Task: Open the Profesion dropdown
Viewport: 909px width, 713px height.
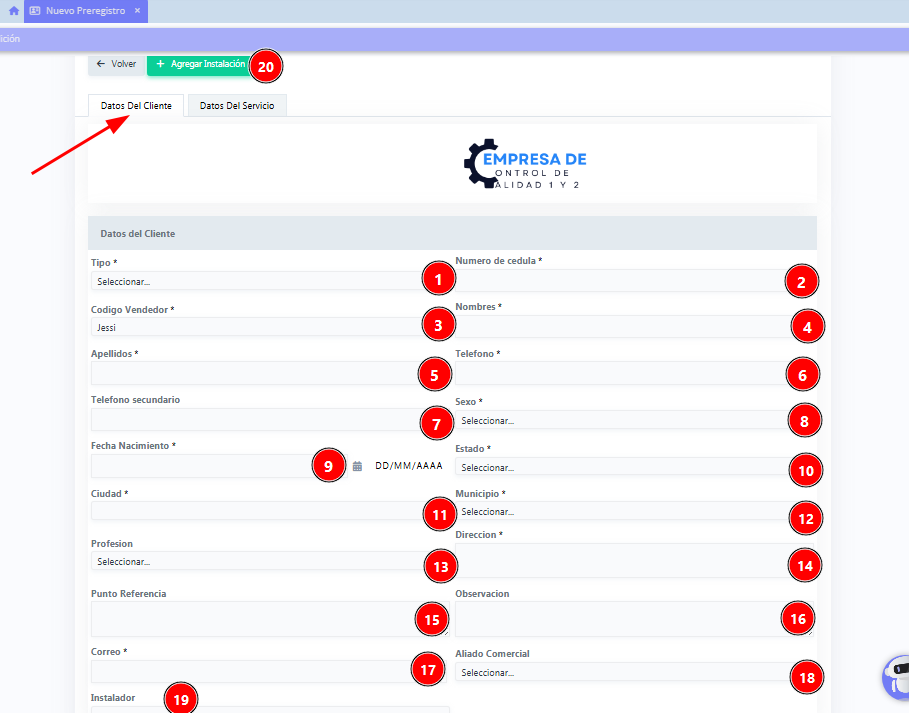Action: coord(250,562)
